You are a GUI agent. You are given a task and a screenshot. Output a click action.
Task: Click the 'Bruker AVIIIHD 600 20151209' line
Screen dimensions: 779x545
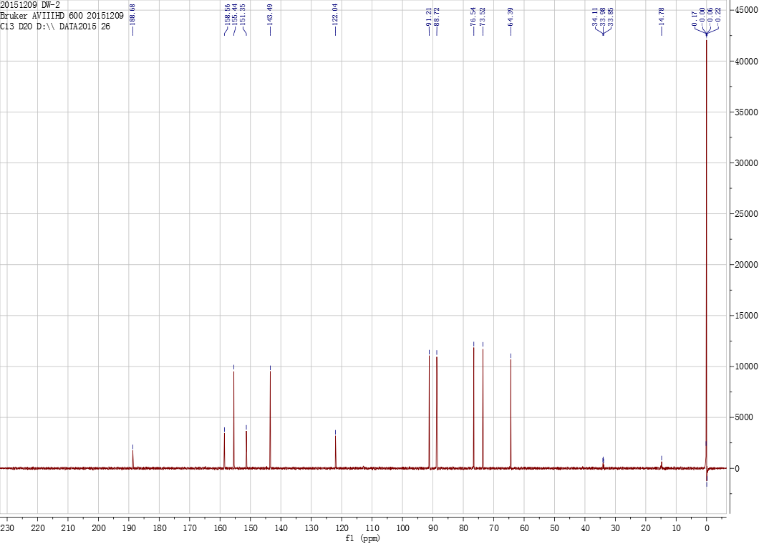pos(62,16)
